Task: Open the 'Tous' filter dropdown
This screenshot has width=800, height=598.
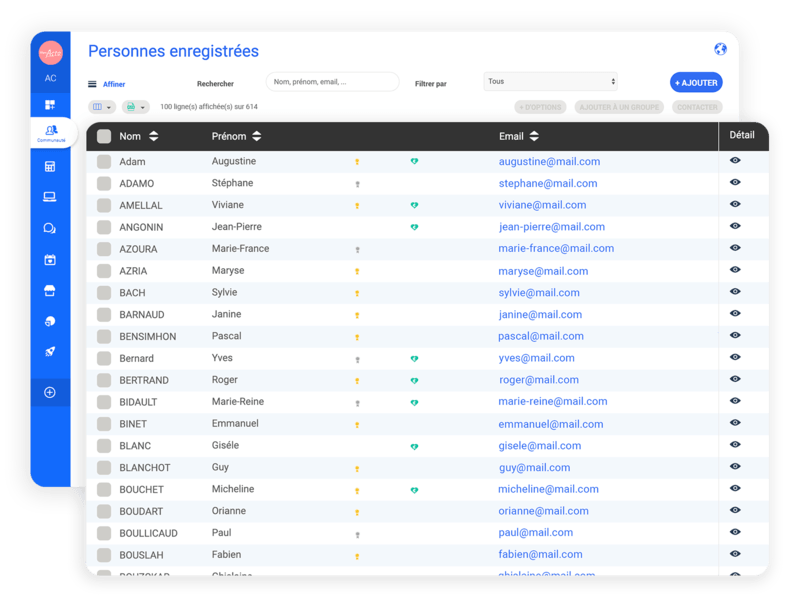Action: [x=551, y=82]
